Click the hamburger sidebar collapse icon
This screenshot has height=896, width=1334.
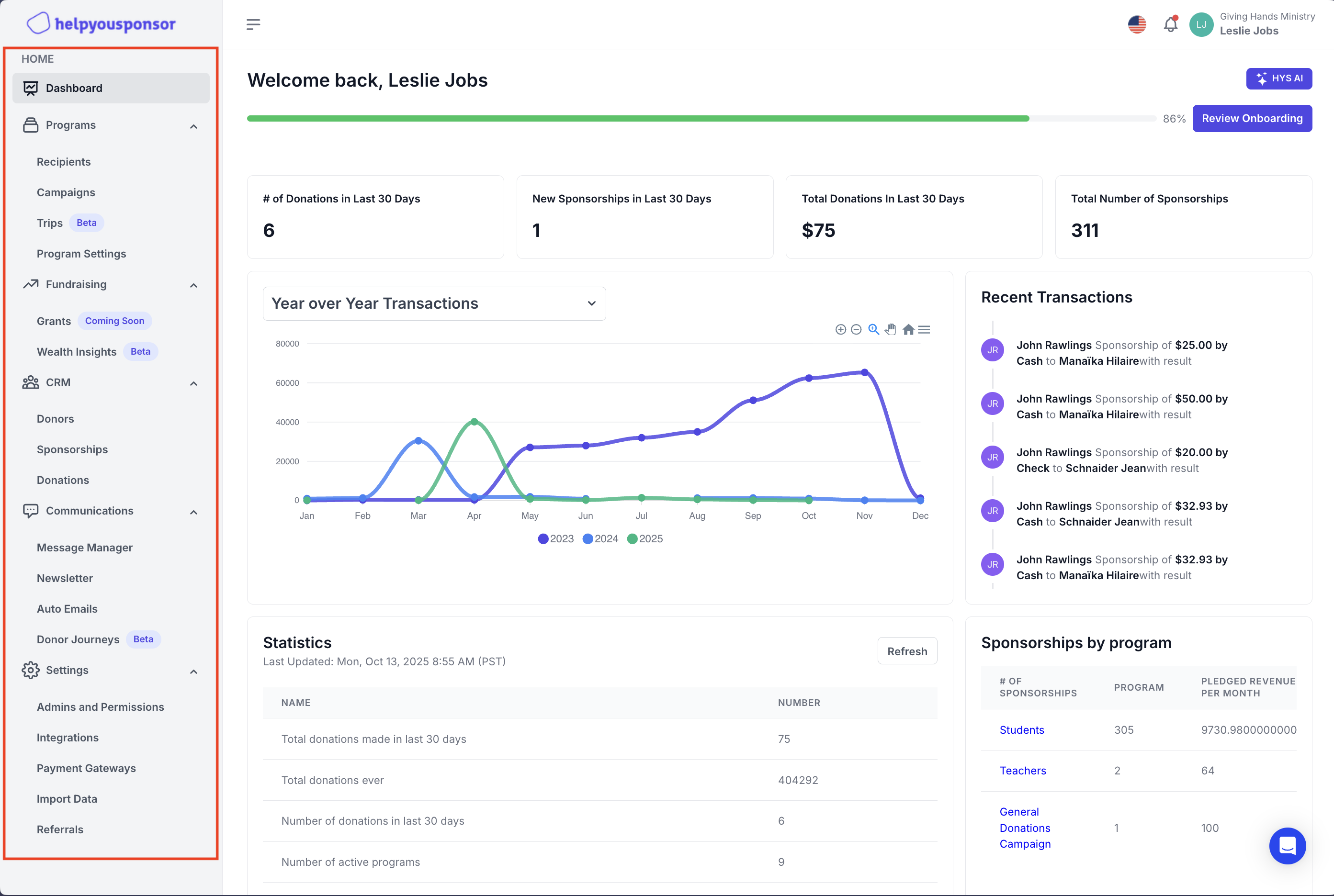253,24
